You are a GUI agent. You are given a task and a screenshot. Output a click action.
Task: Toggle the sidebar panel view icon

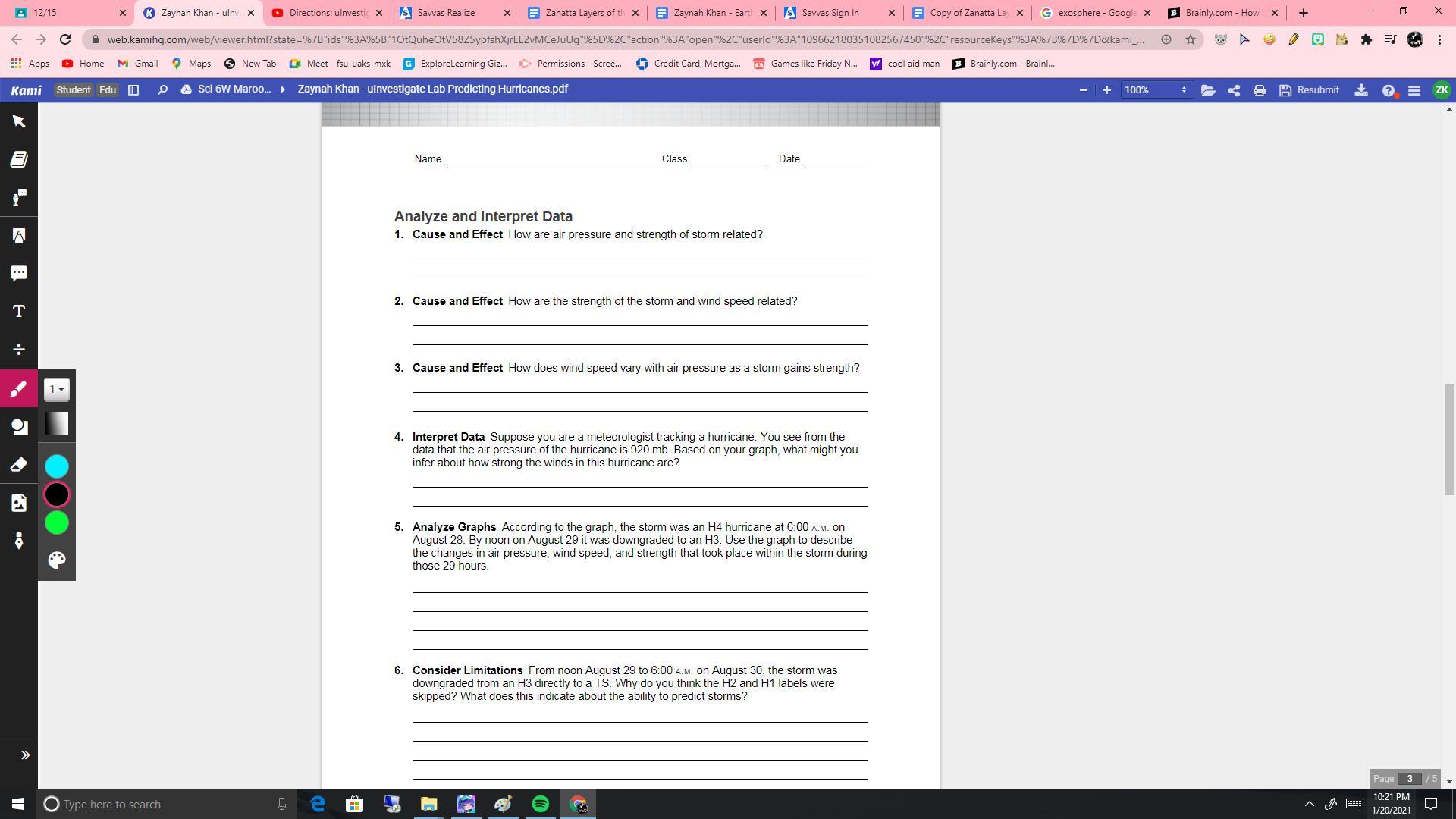tap(133, 90)
